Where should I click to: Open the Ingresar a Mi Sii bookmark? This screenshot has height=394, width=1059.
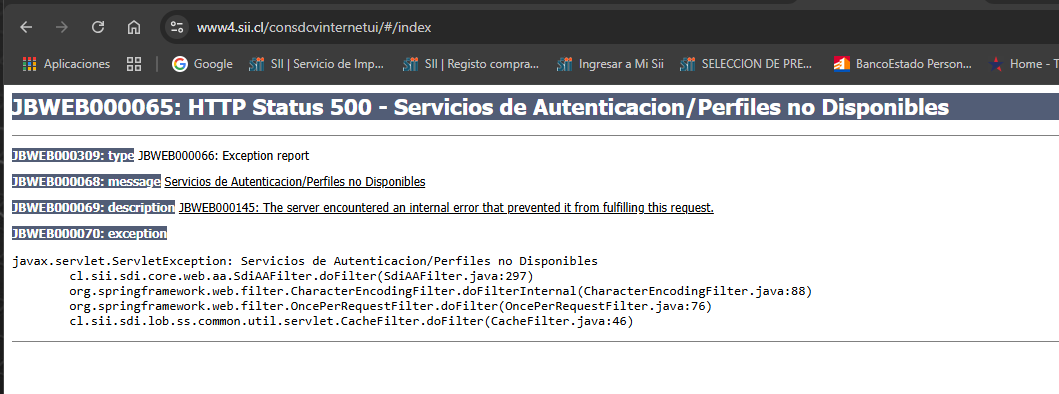point(610,64)
